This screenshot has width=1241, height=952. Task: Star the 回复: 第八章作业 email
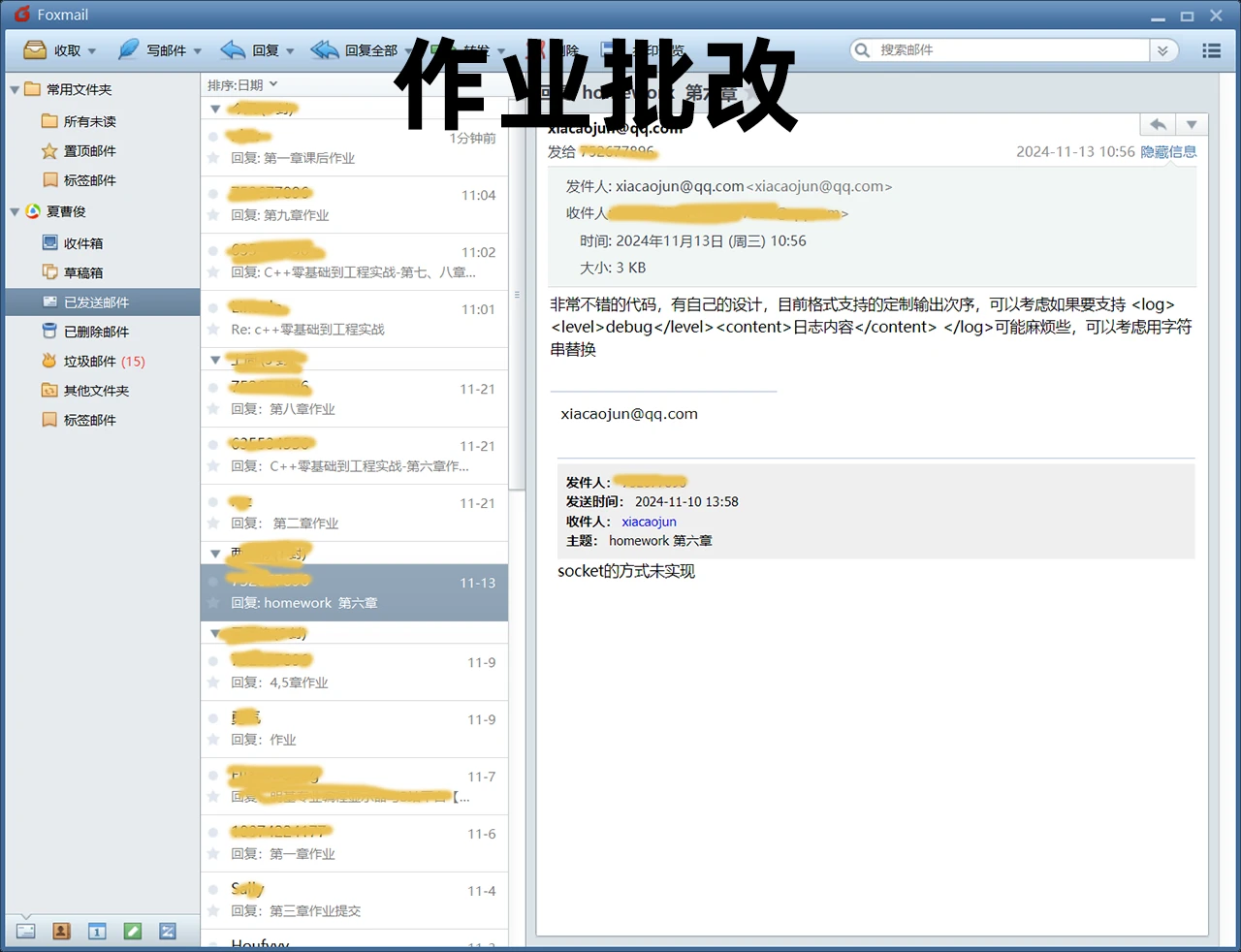coord(213,409)
